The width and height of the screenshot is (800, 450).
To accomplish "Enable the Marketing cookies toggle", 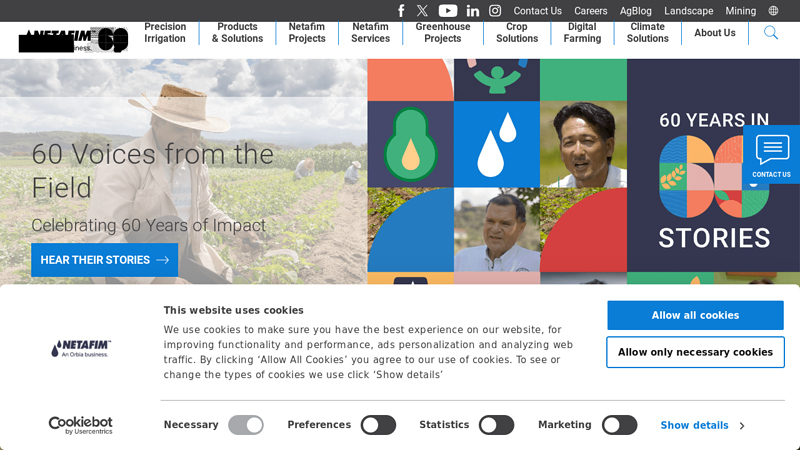I will [x=619, y=425].
